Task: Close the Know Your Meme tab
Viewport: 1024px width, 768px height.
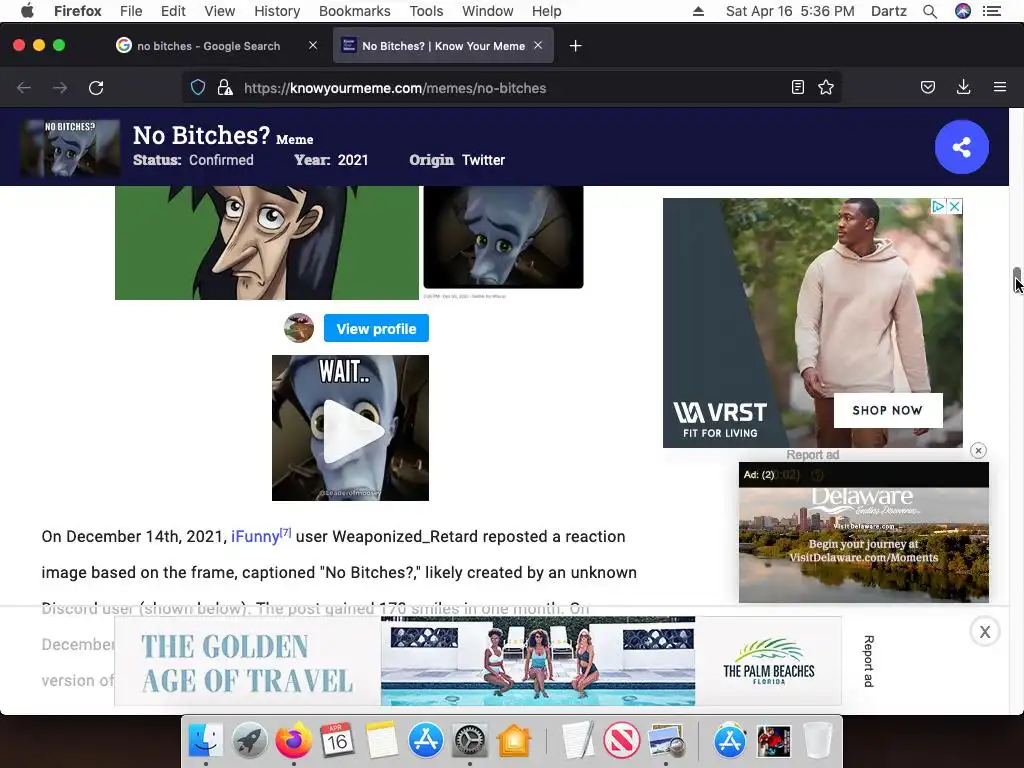Action: coord(537,45)
